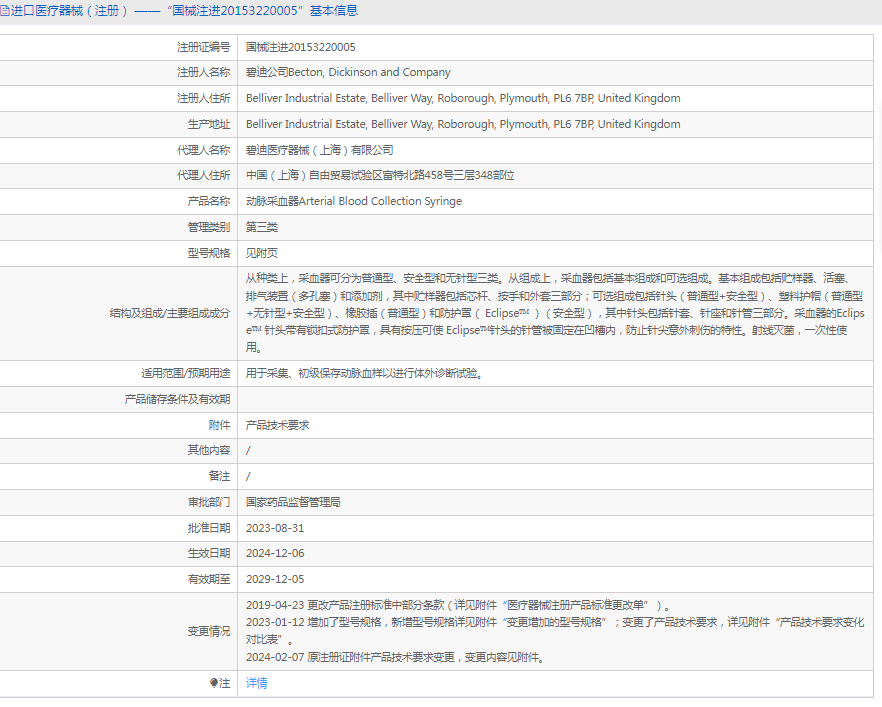Click the 产品名称 label
The image size is (882, 707).
[209, 201]
